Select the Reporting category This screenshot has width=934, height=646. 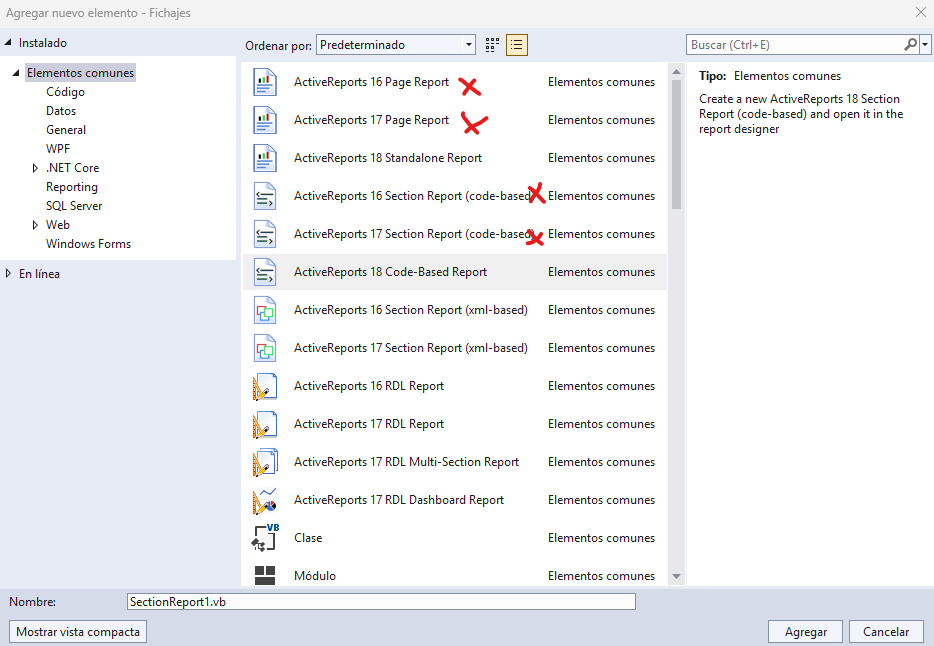71,187
